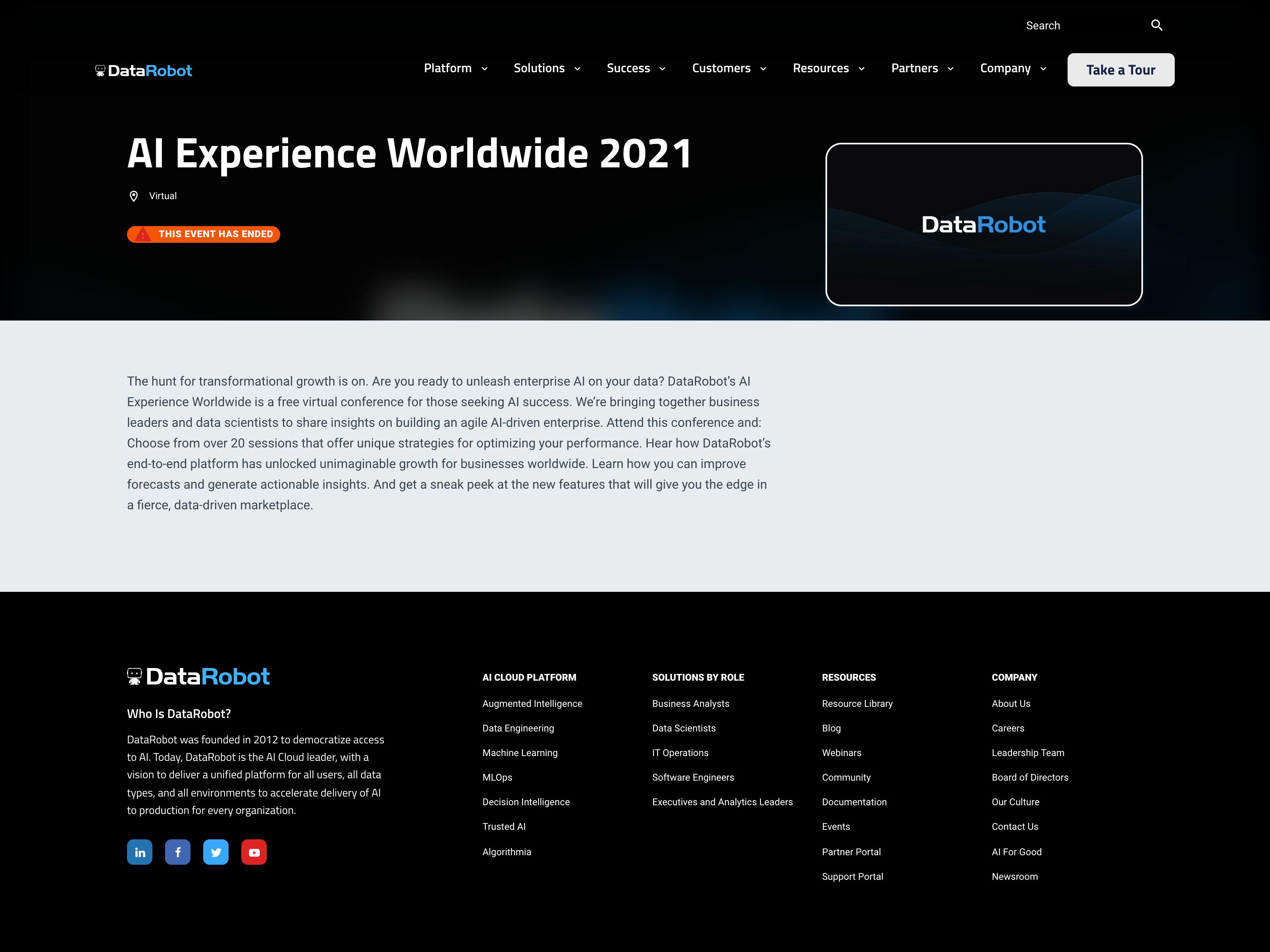Open the Partners nav menu
Viewport: 1270px width, 952px height.
point(922,68)
